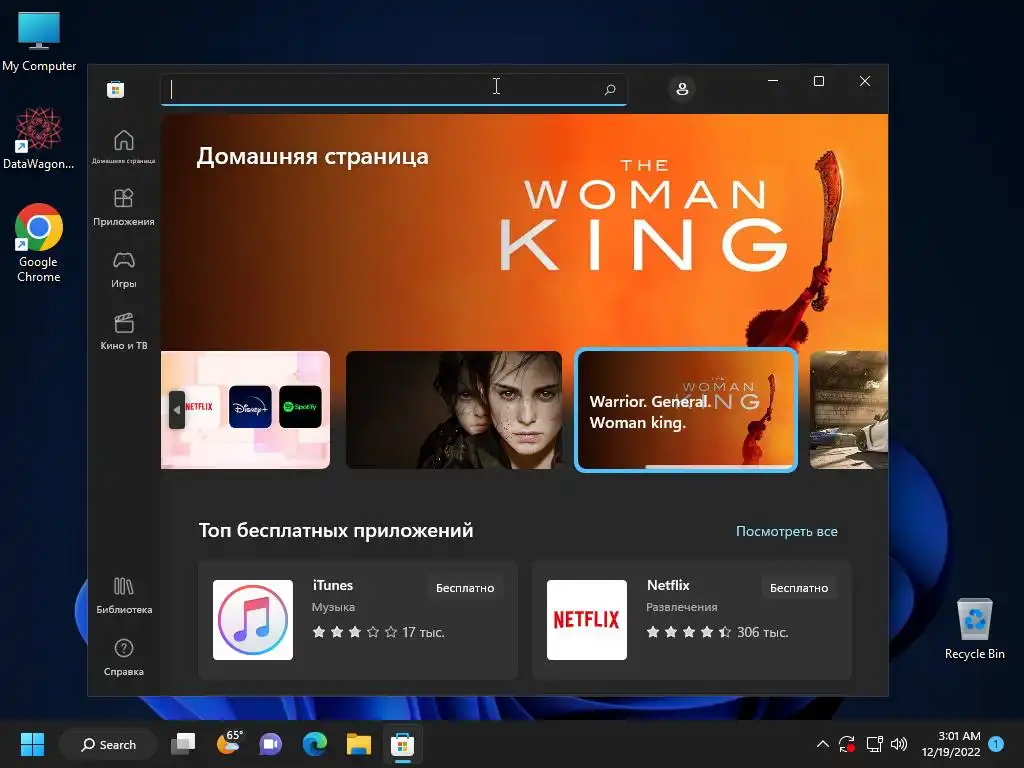Open notification badge in taskbar

[x=996, y=744]
